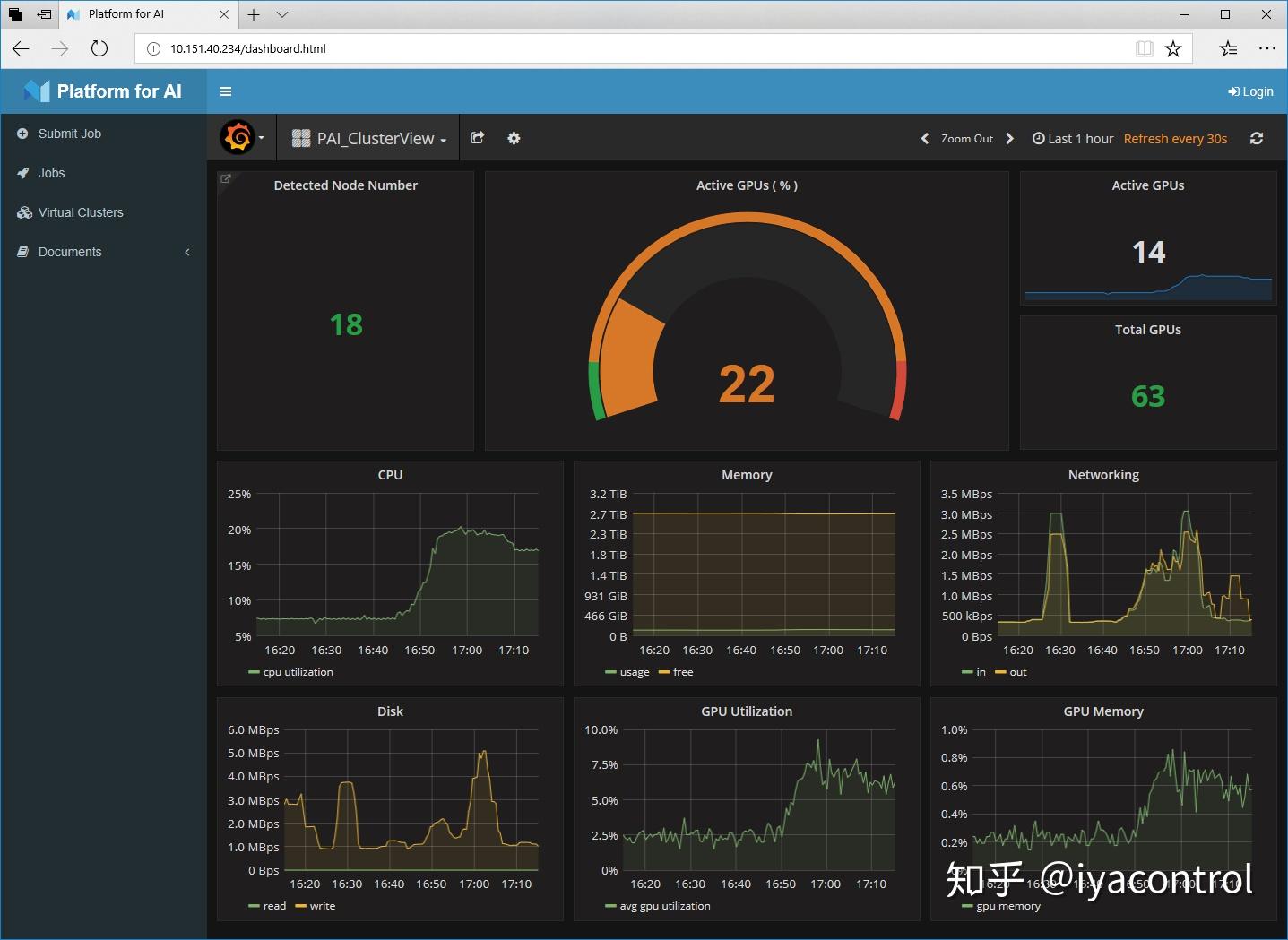Expand the Documents sidebar menu
The height and width of the screenshot is (940, 1288).
click(x=70, y=252)
